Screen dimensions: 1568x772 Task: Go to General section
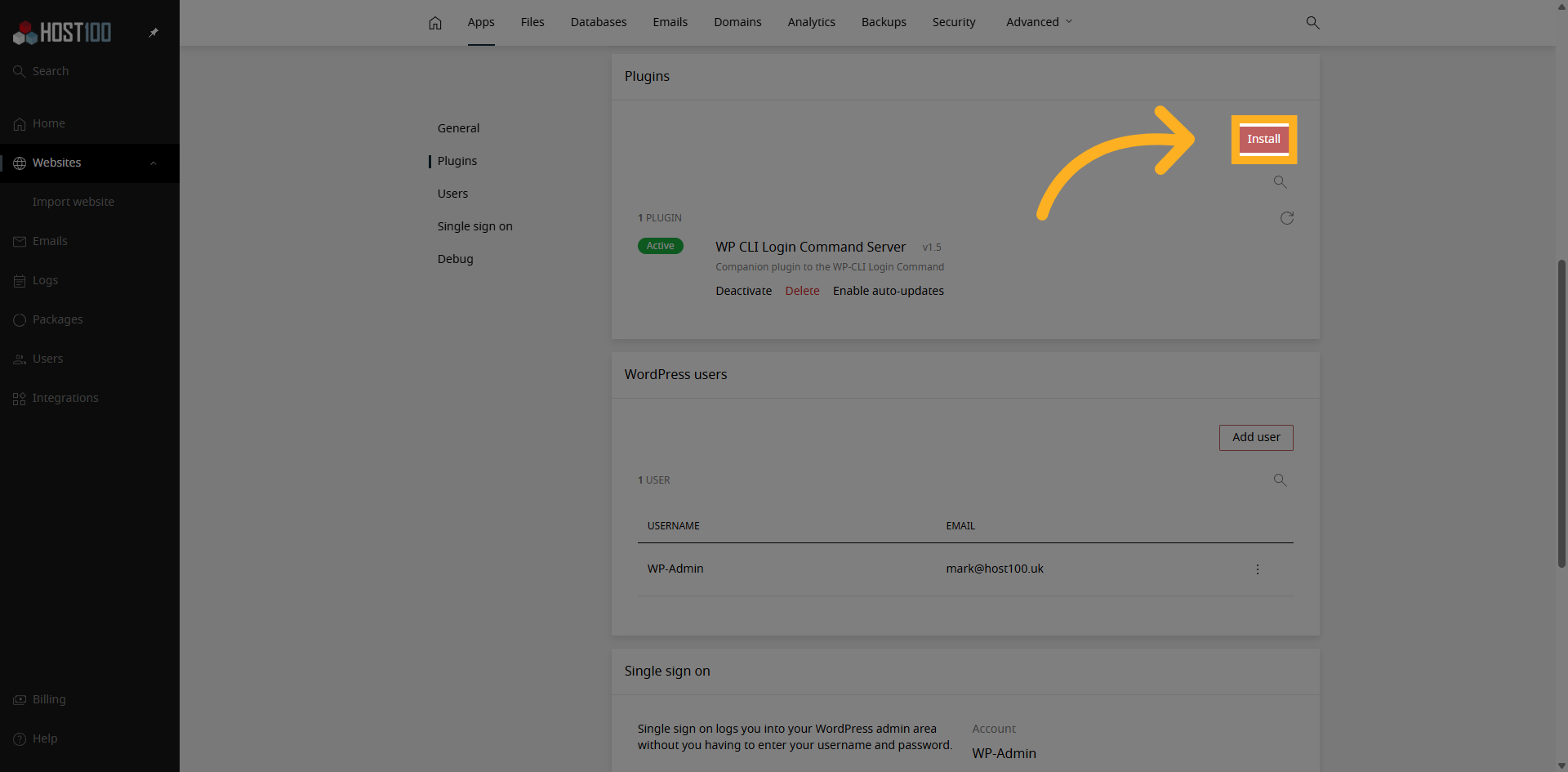click(x=458, y=128)
